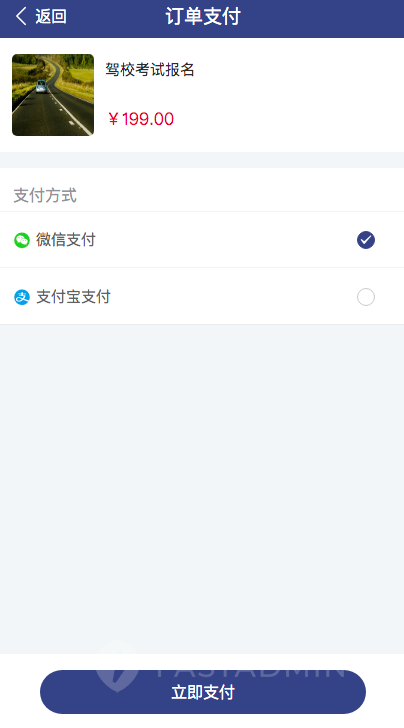Click the FastAdmin watermark shield logo

pyautogui.click(x=117, y=666)
